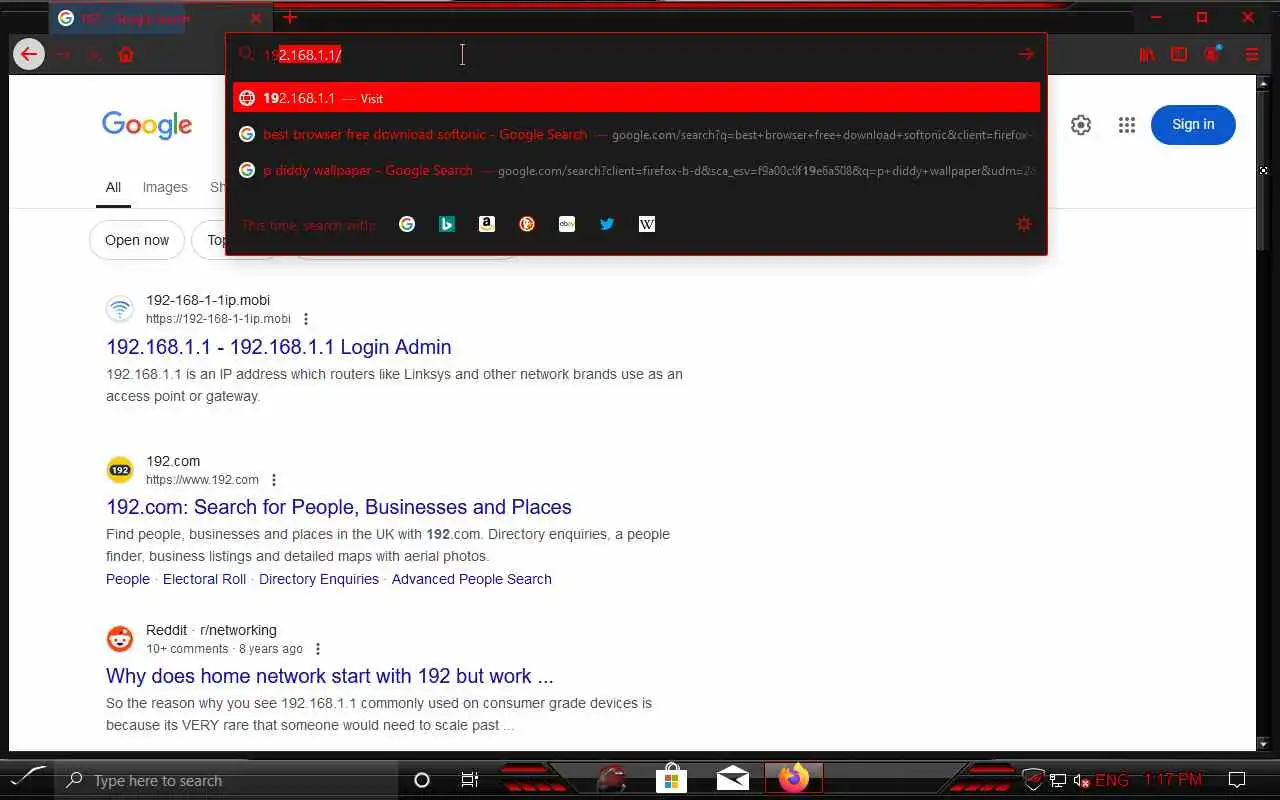Open the 192.com Search for People result
Screen dimensions: 1280x800
point(339,507)
